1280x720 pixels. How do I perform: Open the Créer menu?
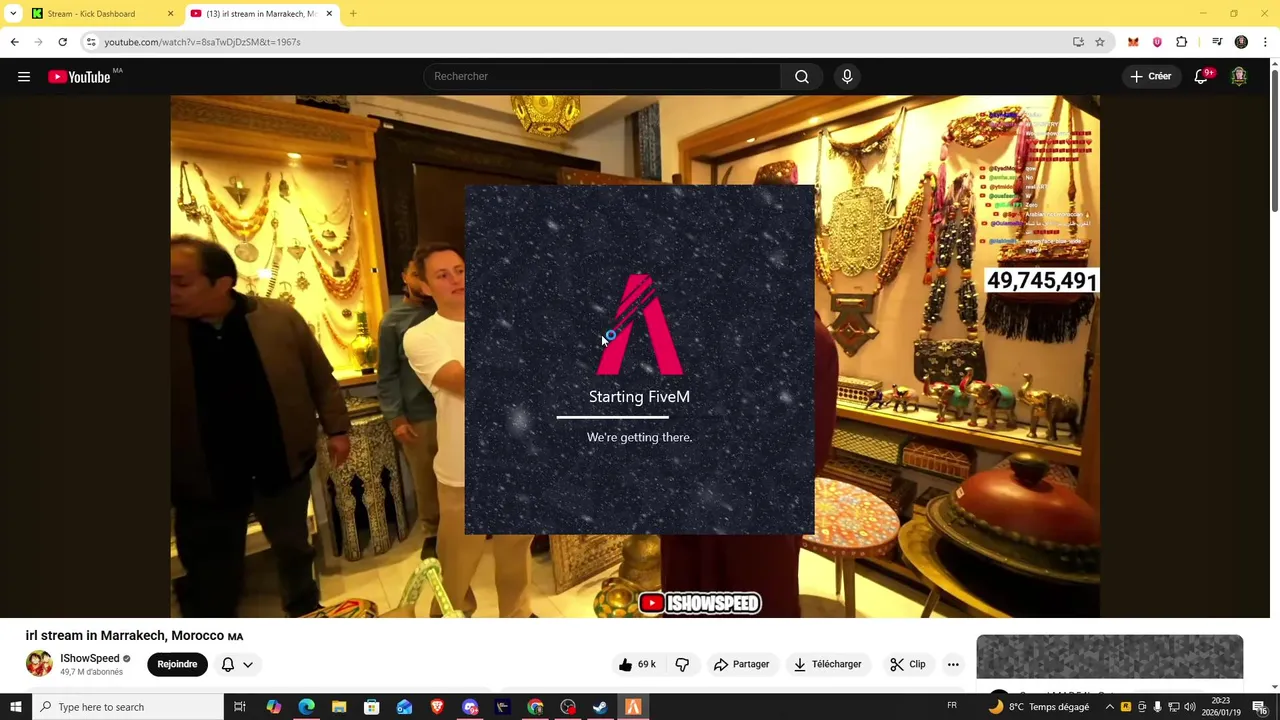point(1150,76)
